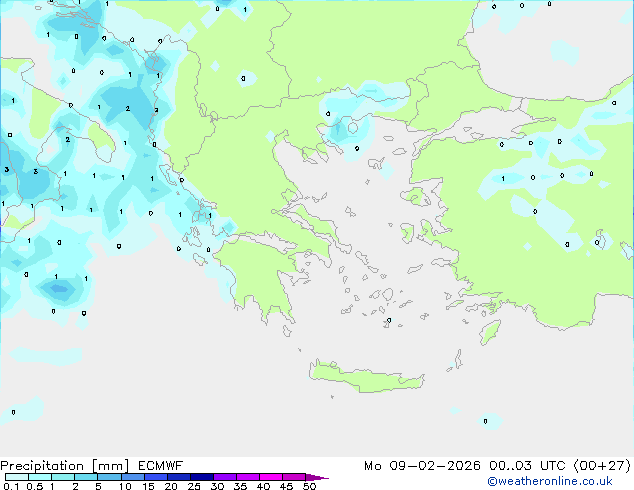The height and width of the screenshot is (490, 634).
Task: Click the '(00+27)' forecast offset text
Action: (x=602, y=466)
